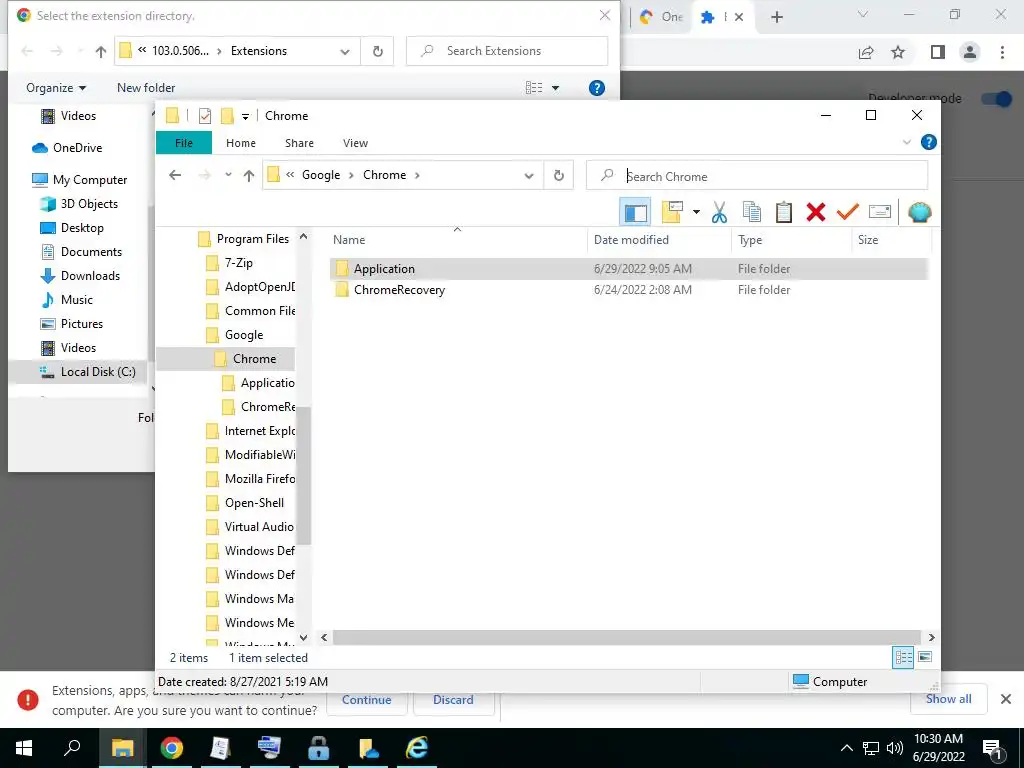Open notification center icon in tray
Image resolution: width=1024 pixels, height=768 pixels.
[993, 748]
